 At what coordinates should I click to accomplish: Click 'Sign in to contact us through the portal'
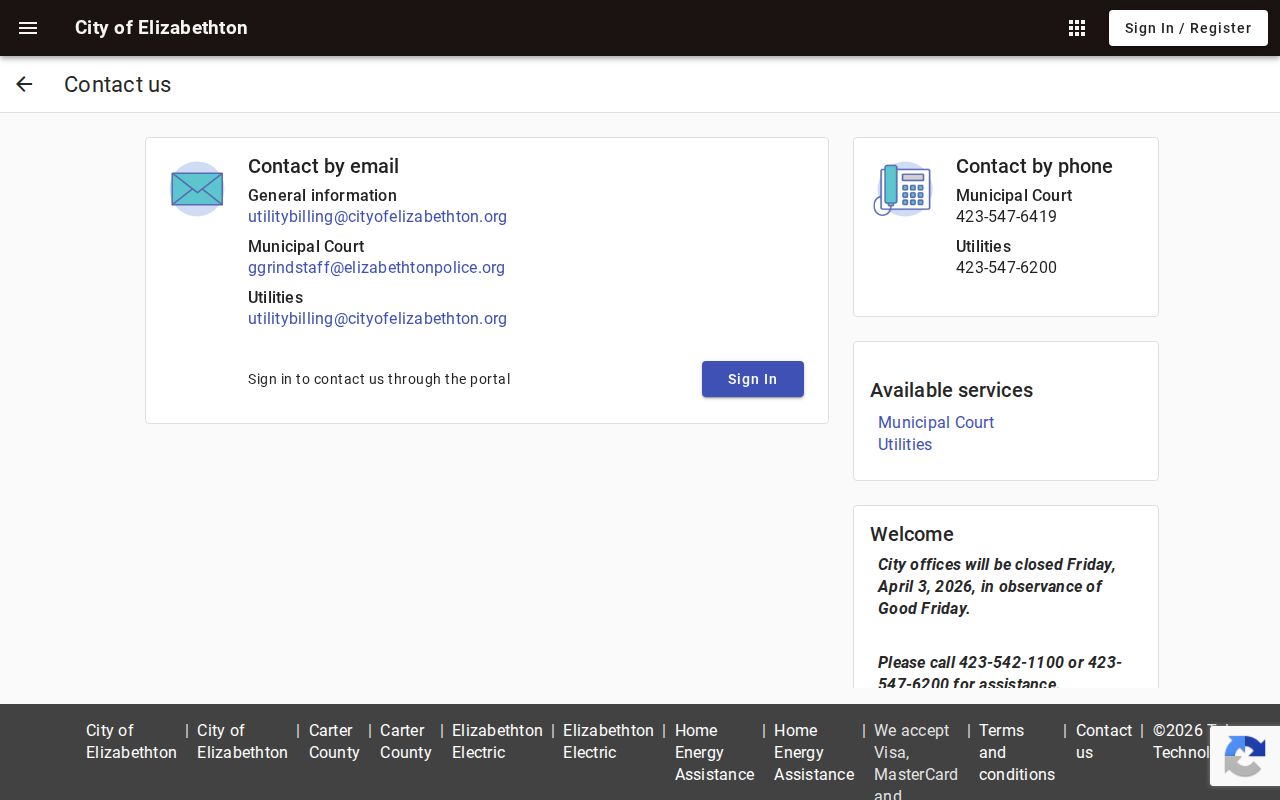pyautogui.click(x=379, y=379)
